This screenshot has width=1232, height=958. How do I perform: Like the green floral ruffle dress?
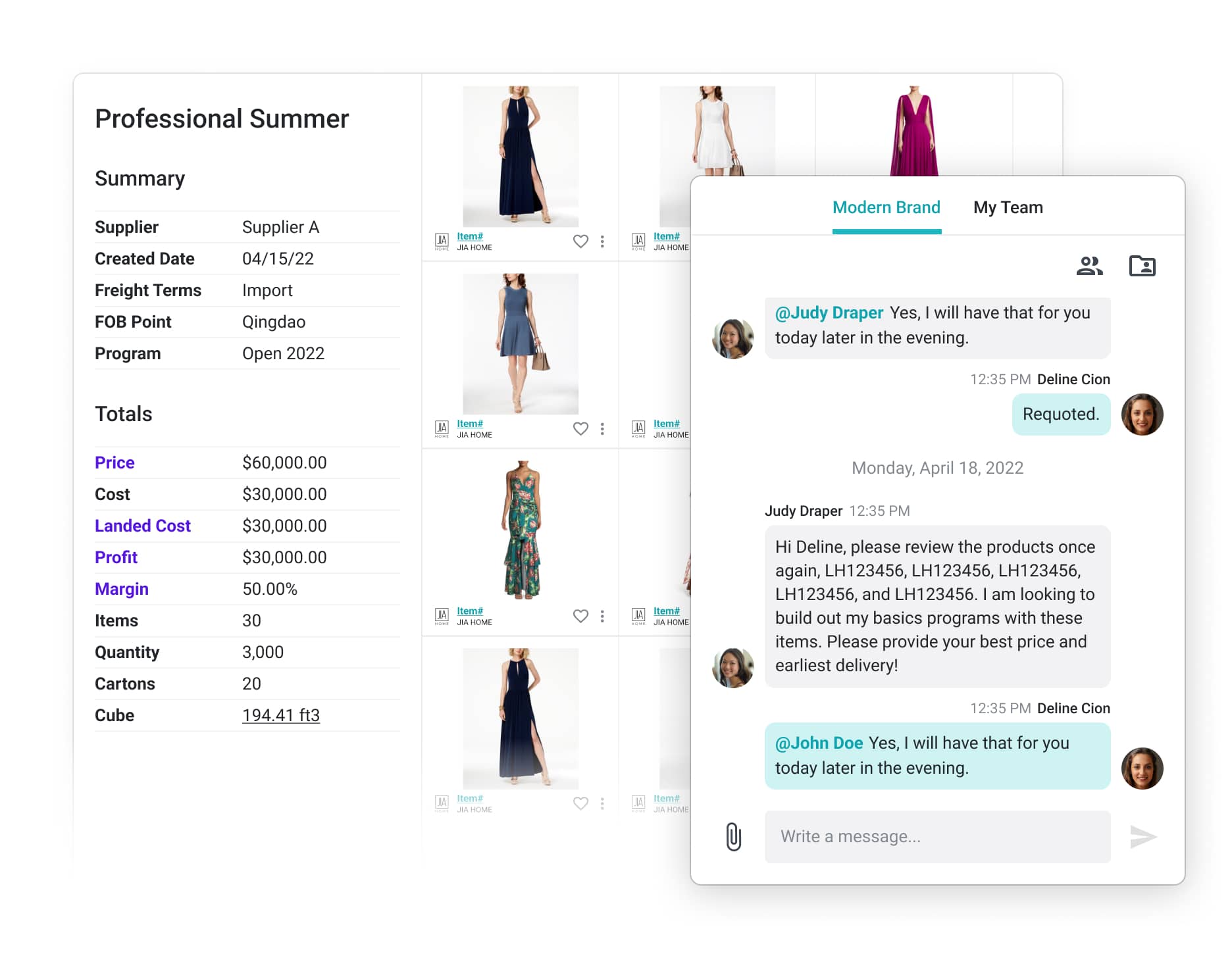pyautogui.click(x=580, y=616)
